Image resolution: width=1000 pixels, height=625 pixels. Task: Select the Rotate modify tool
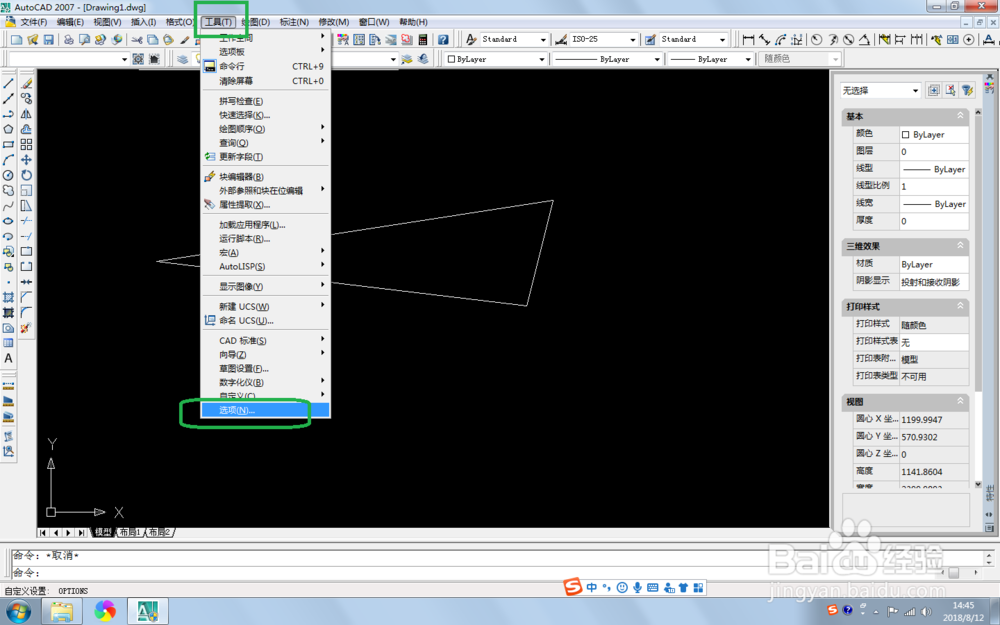[26, 175]
